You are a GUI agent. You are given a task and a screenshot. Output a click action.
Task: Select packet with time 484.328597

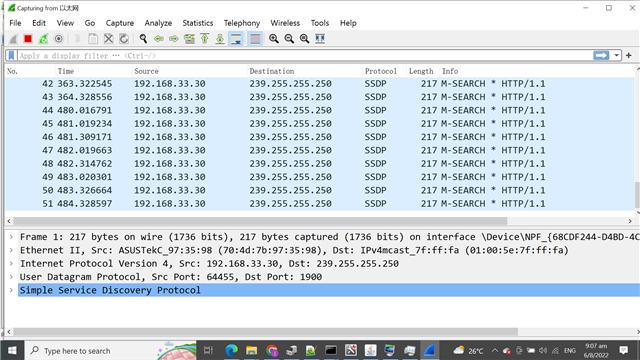pyautogui.click(x=320, y=204)
